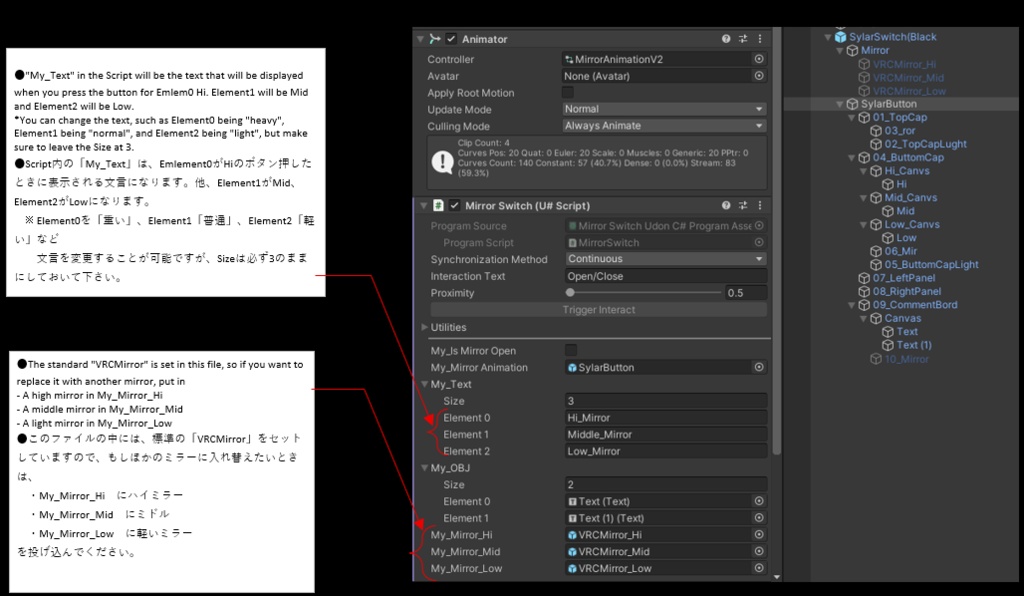This screenshot has width=1024, height=596.
Task: Edit My_Text Element 2 Low_Mirror field
Action: click(665, 451)
